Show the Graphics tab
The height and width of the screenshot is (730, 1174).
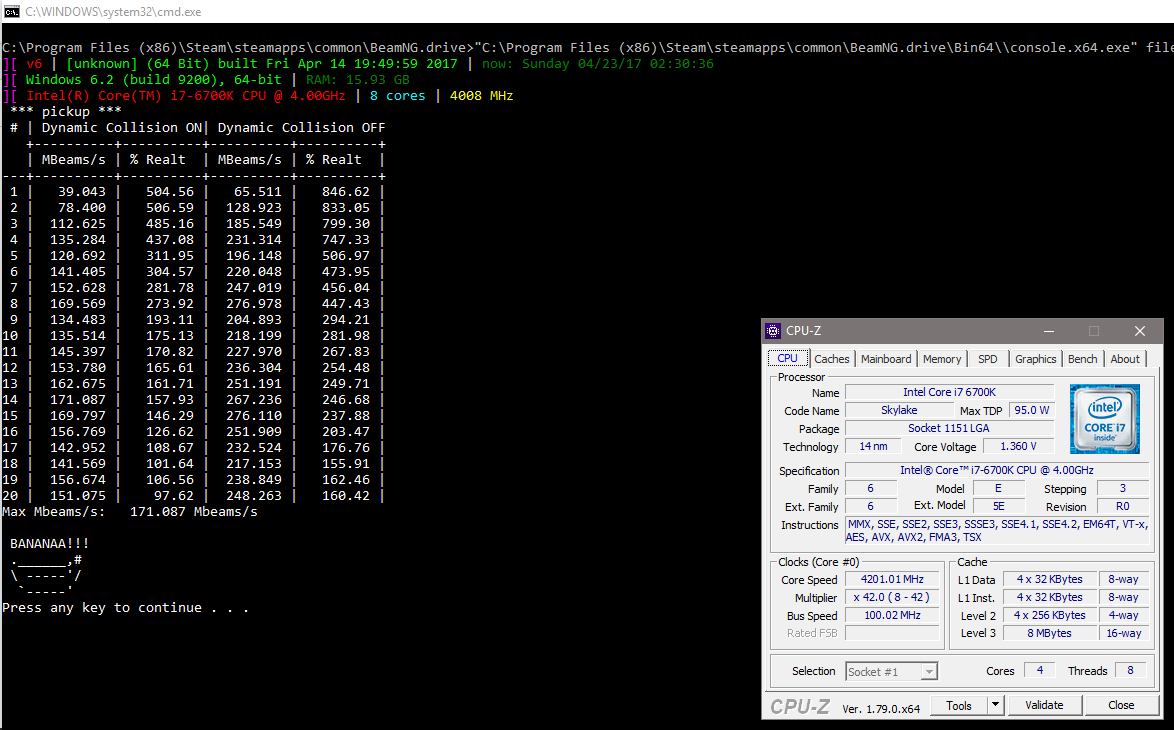click(x=1035, y=359)
